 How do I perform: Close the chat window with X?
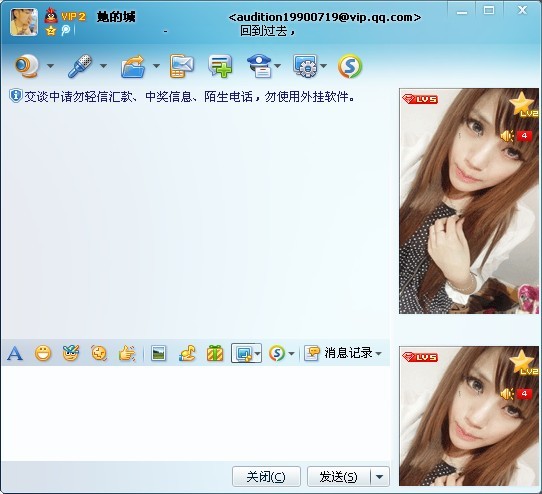[x=522, y=10]
